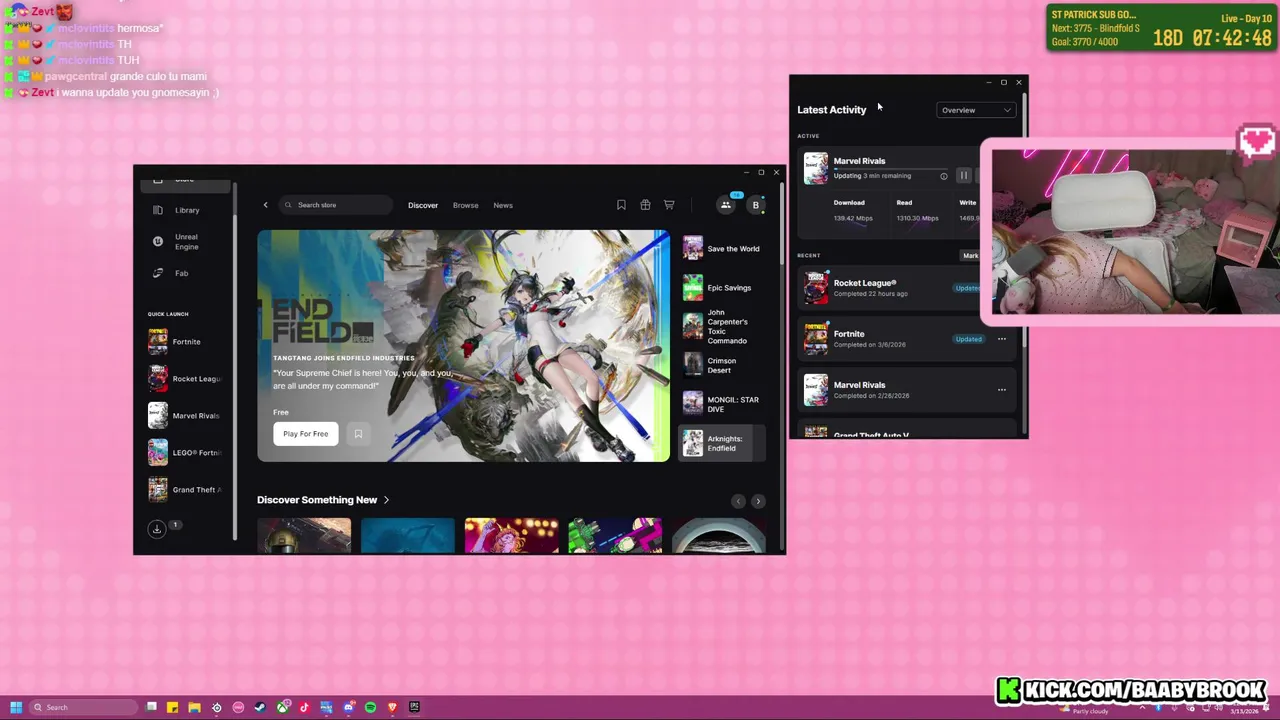Open Epic Games Launcher from the taskbar
Viewport: 1280px width, 720px height.
414,708
